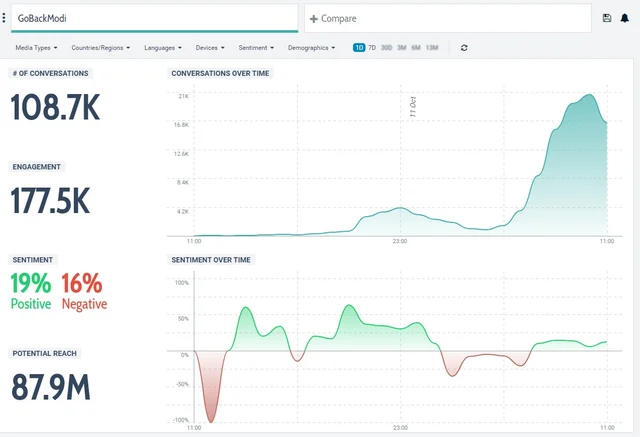Click the 108.7K conversations value
This screenshot has width=640, height=437.
[x=55, y=107]
